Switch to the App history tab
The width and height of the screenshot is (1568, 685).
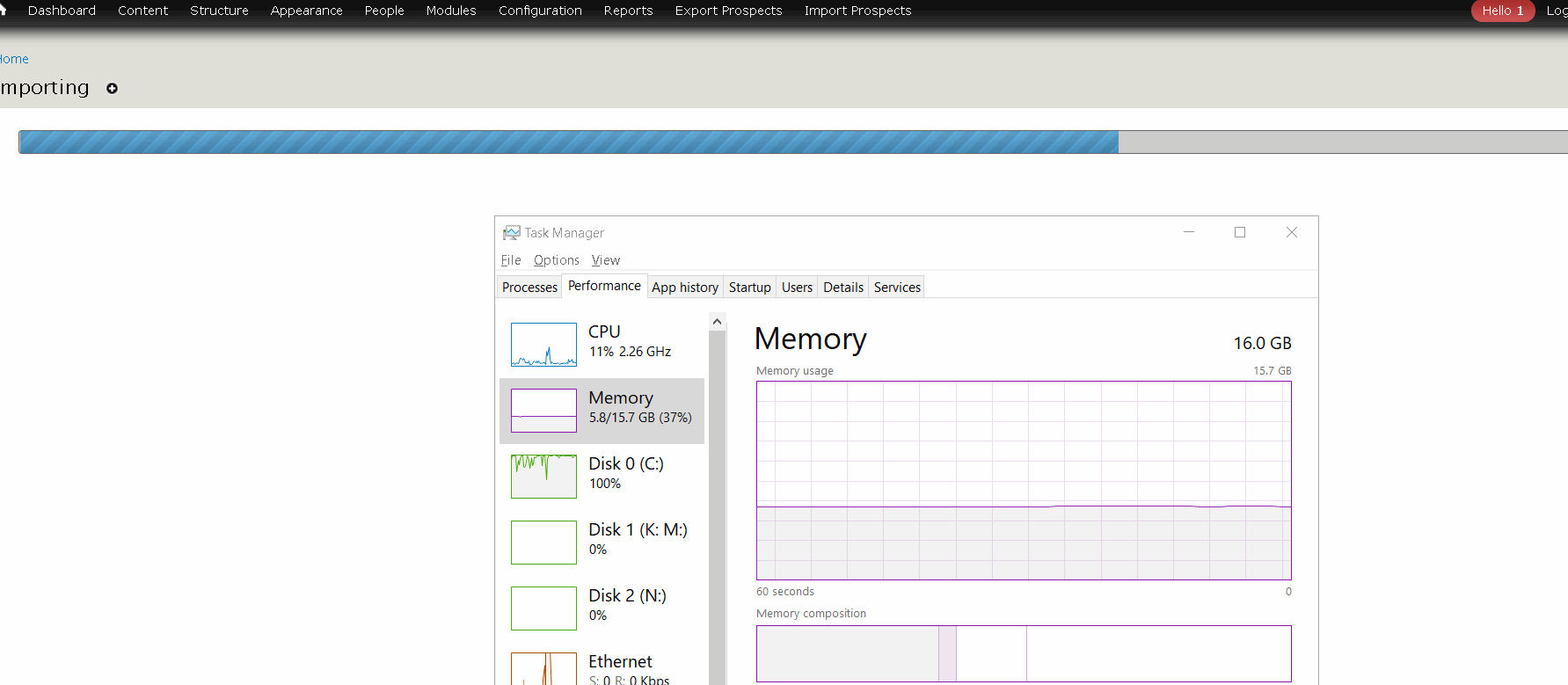coord(685,287)
